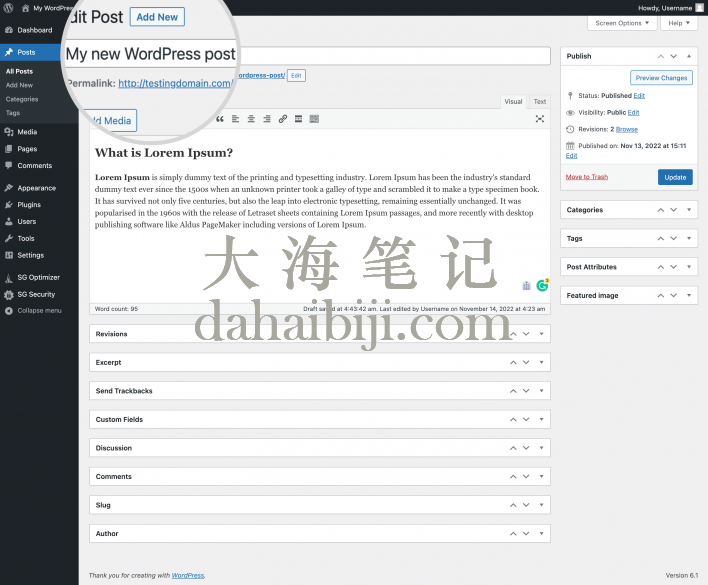Expand the Send Trackbacks panel toggle
Screen dimensions: 708x585
[541, 391]
